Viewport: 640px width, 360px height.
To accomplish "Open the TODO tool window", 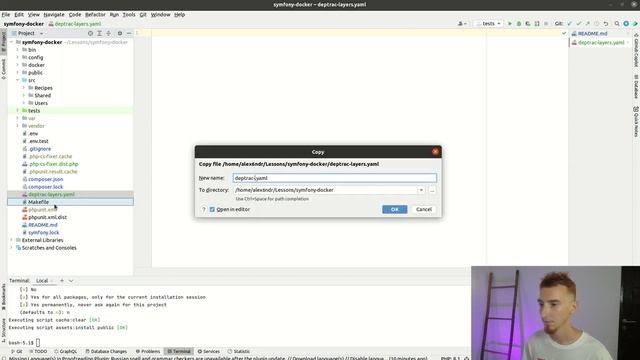I will pos(38,351).
